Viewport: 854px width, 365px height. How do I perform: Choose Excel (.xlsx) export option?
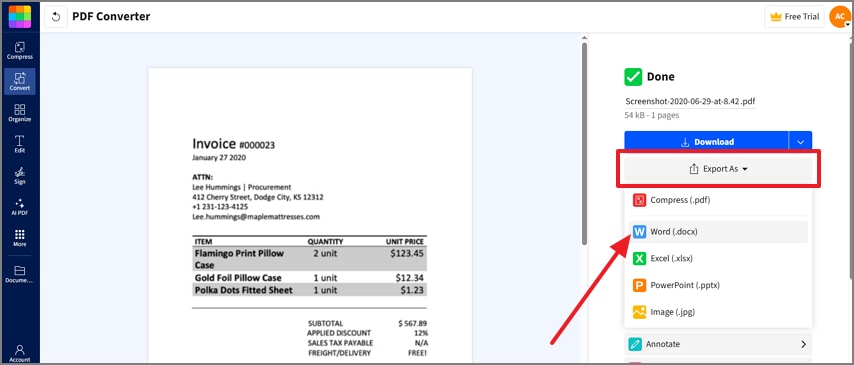tap(718, 258)
